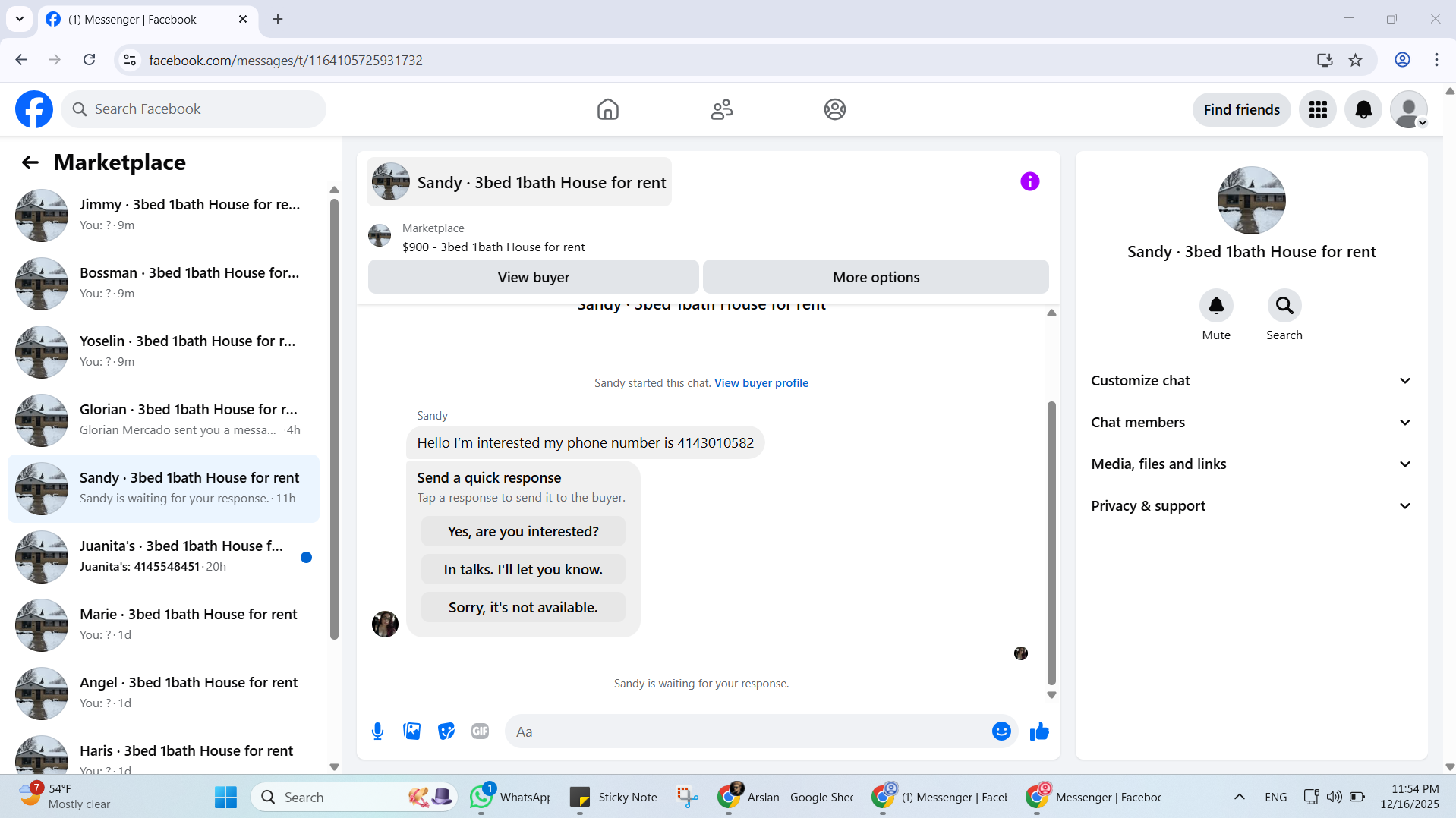Open the Groups icon in top navigation
1456x818 pixels.
834,109
